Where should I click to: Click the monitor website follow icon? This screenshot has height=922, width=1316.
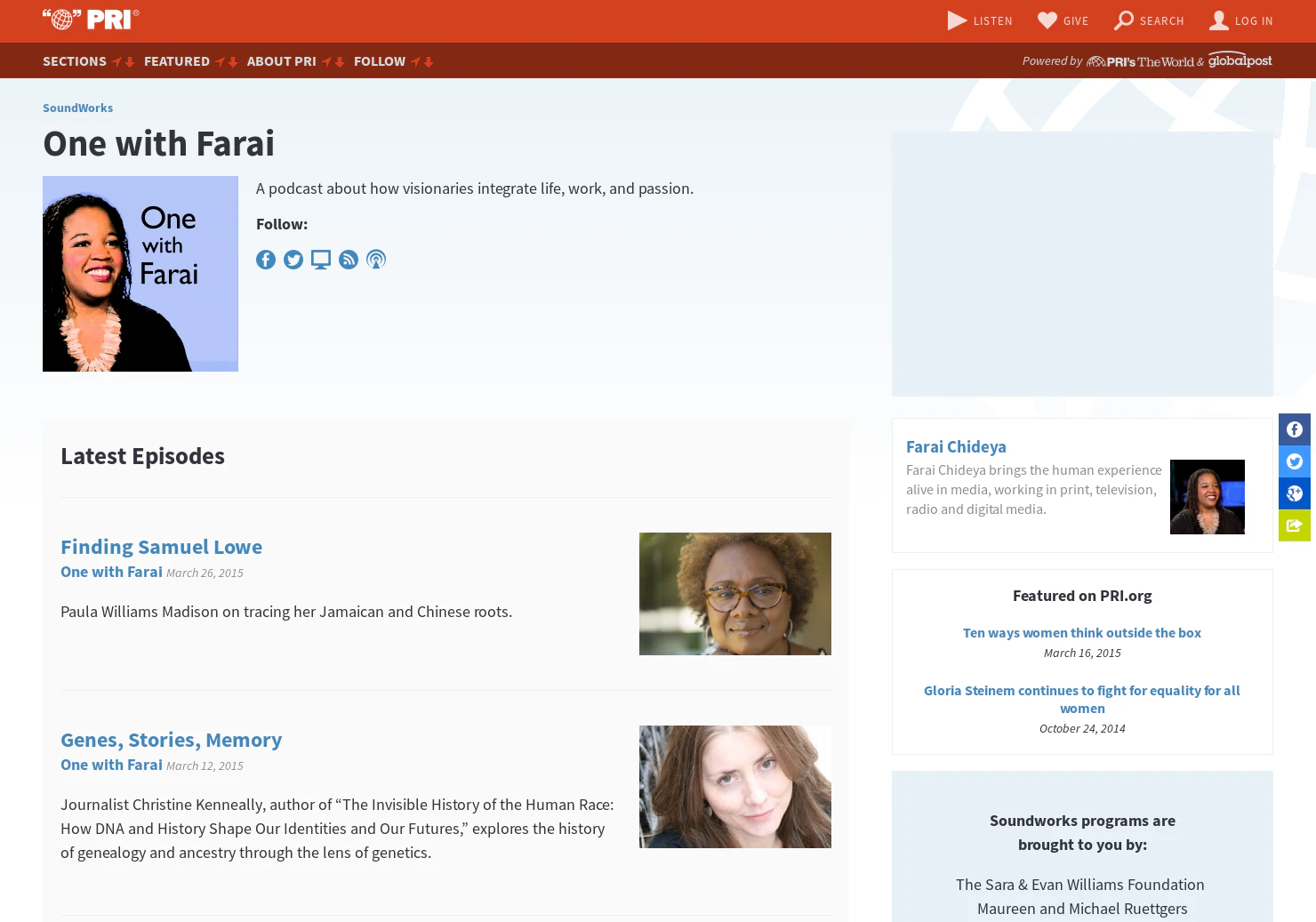(x=321, y=260)
